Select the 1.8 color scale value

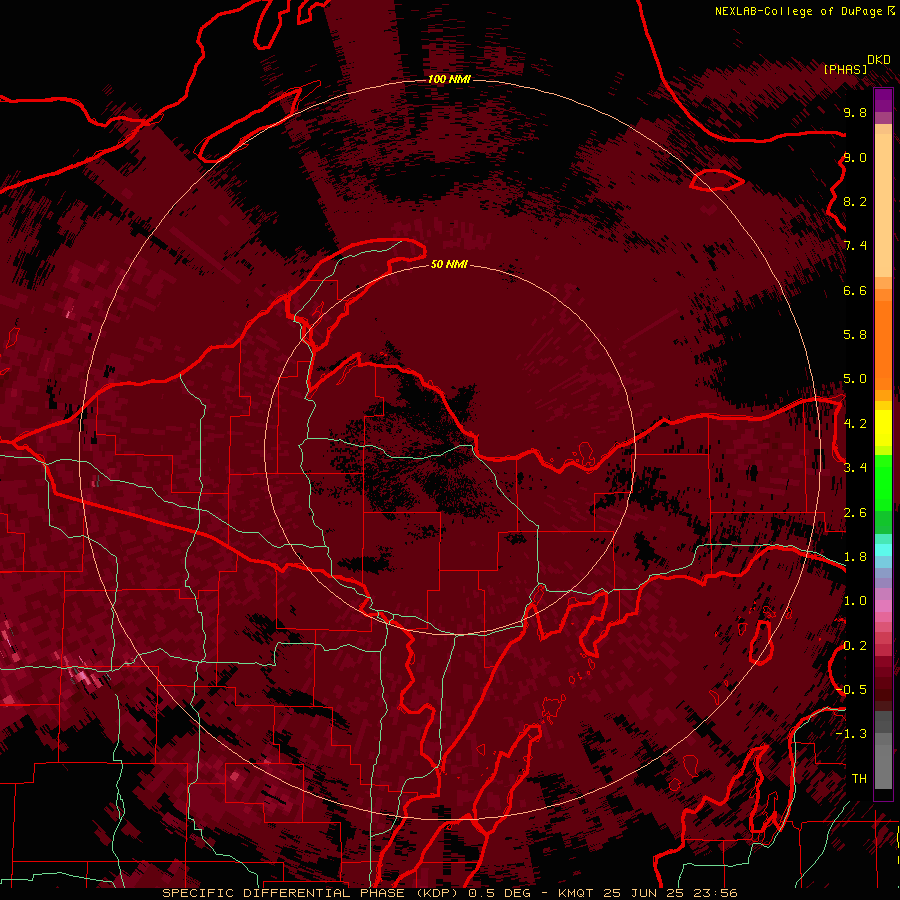[855, 557]
